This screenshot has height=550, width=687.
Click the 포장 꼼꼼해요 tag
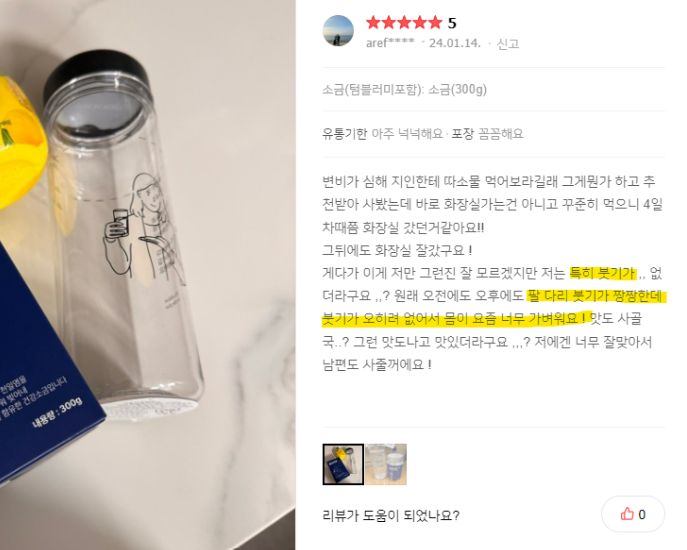487,133
